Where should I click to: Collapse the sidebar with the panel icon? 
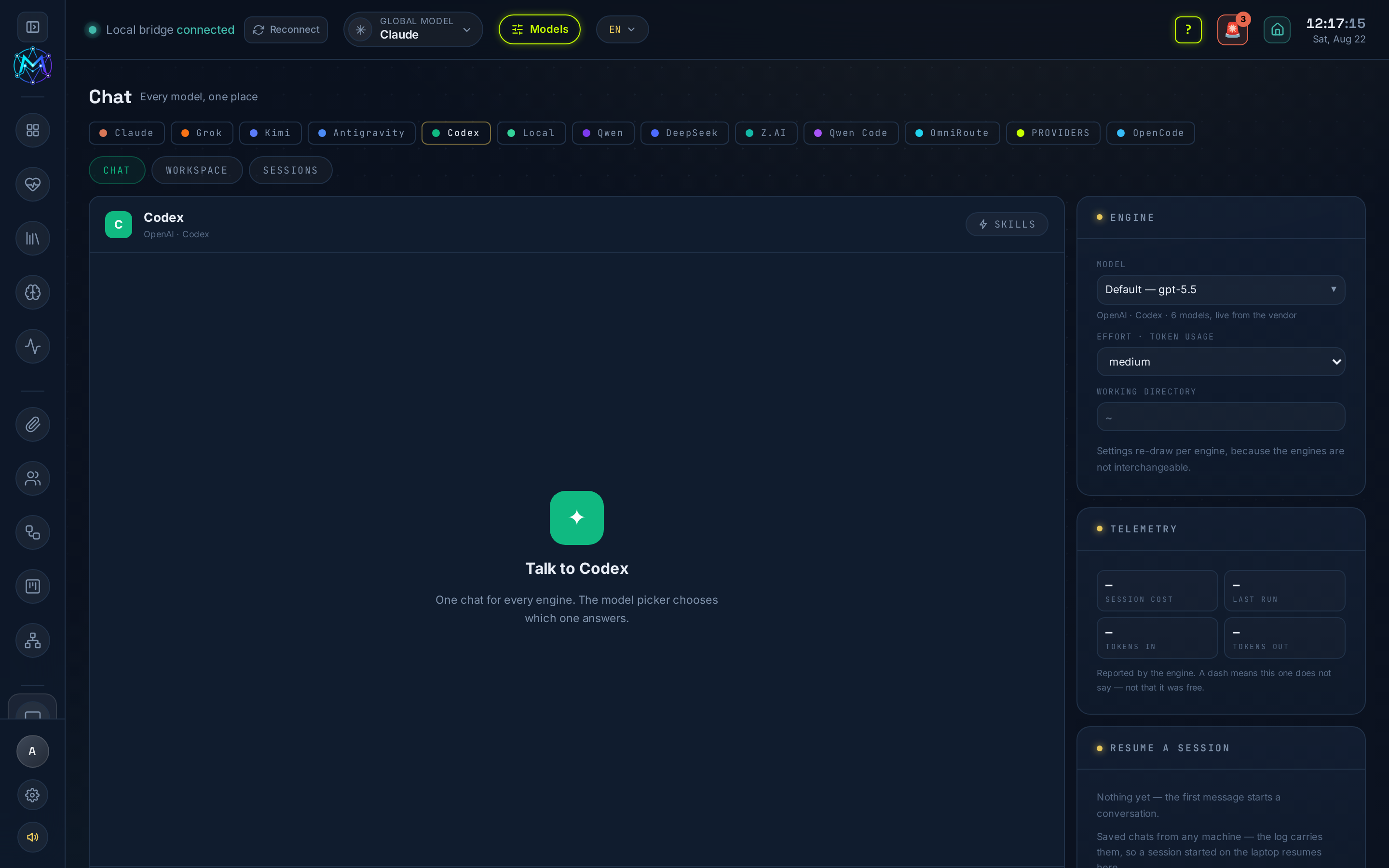(33, 27)
